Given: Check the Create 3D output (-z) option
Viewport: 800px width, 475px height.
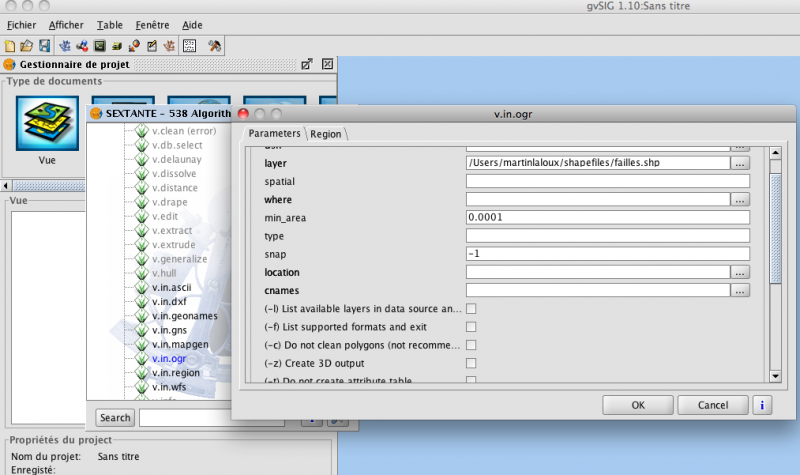Looking at the screenshot, I should point(472,363).
